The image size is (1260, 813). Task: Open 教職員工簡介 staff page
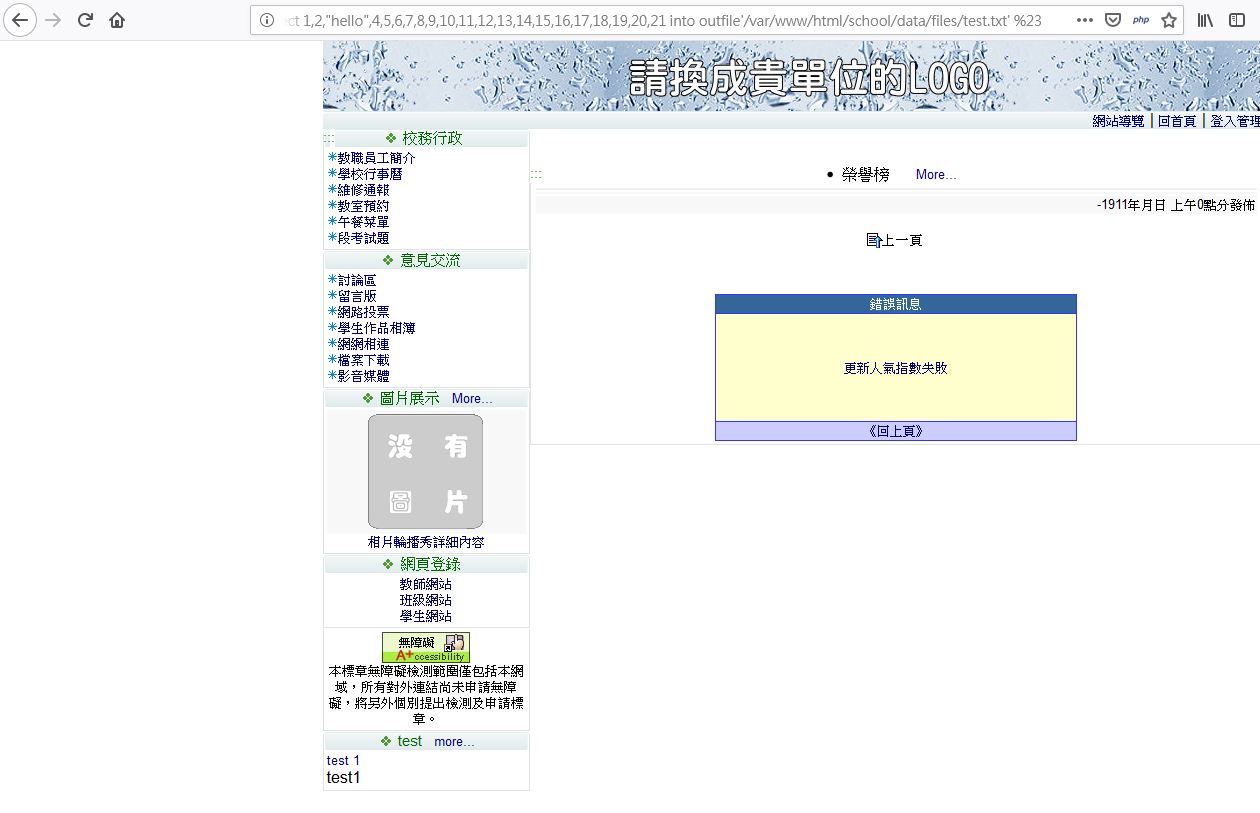pos(376,158)
